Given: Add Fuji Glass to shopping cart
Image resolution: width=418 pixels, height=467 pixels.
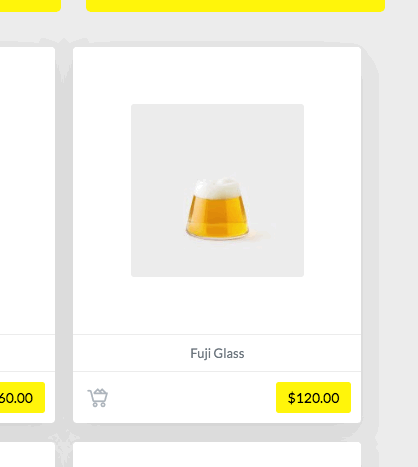Looking at the screenshot, I should coord(98,398).
